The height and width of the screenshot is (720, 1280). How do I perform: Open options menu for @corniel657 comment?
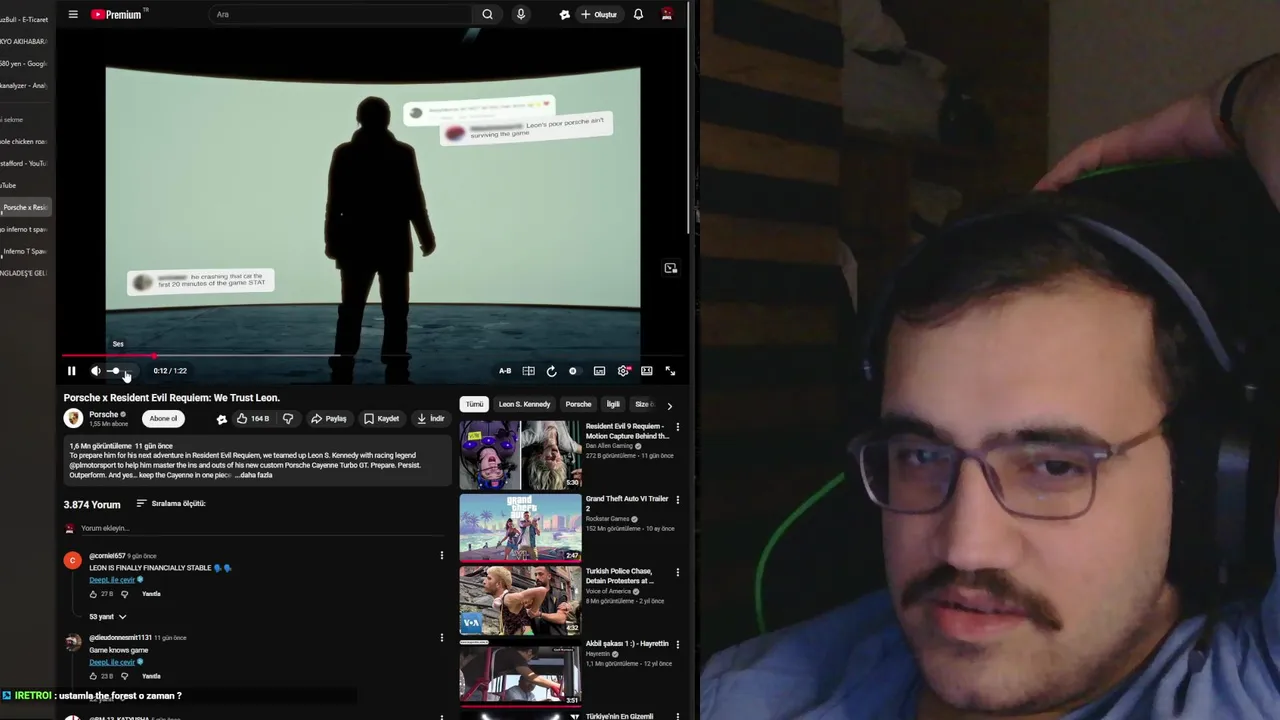click(441, 555)
